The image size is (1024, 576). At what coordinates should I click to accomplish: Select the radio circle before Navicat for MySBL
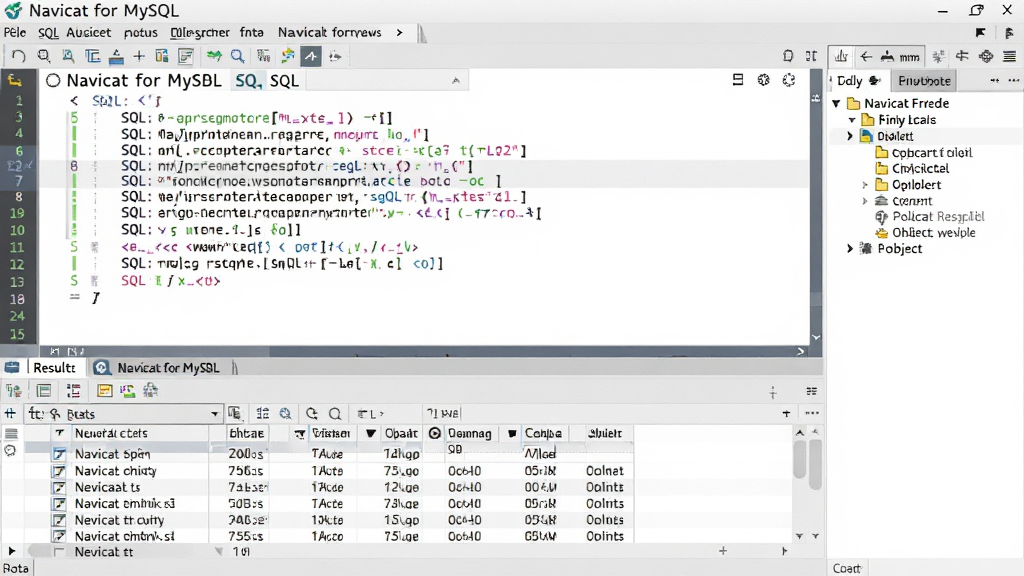(53, 80)
